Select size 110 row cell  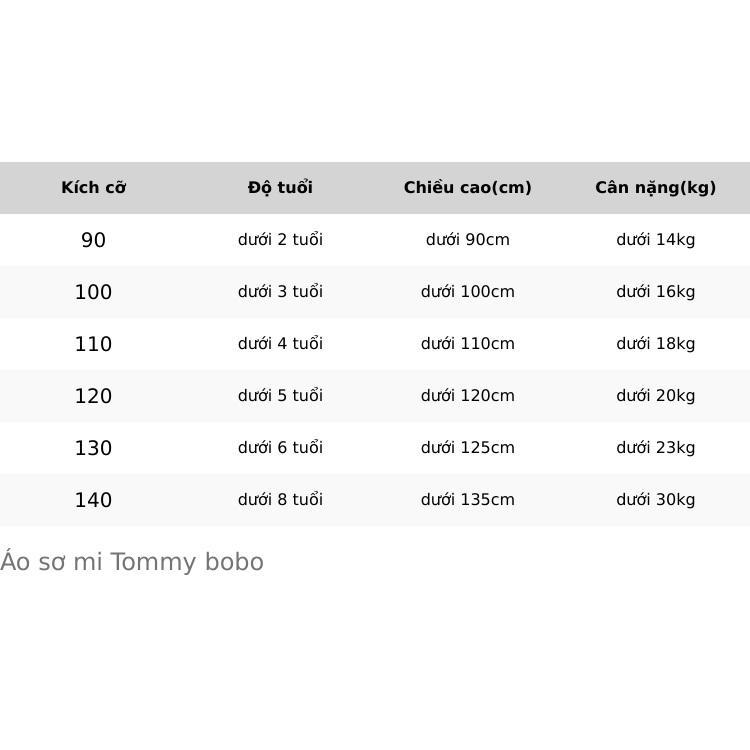pos(94,344)
